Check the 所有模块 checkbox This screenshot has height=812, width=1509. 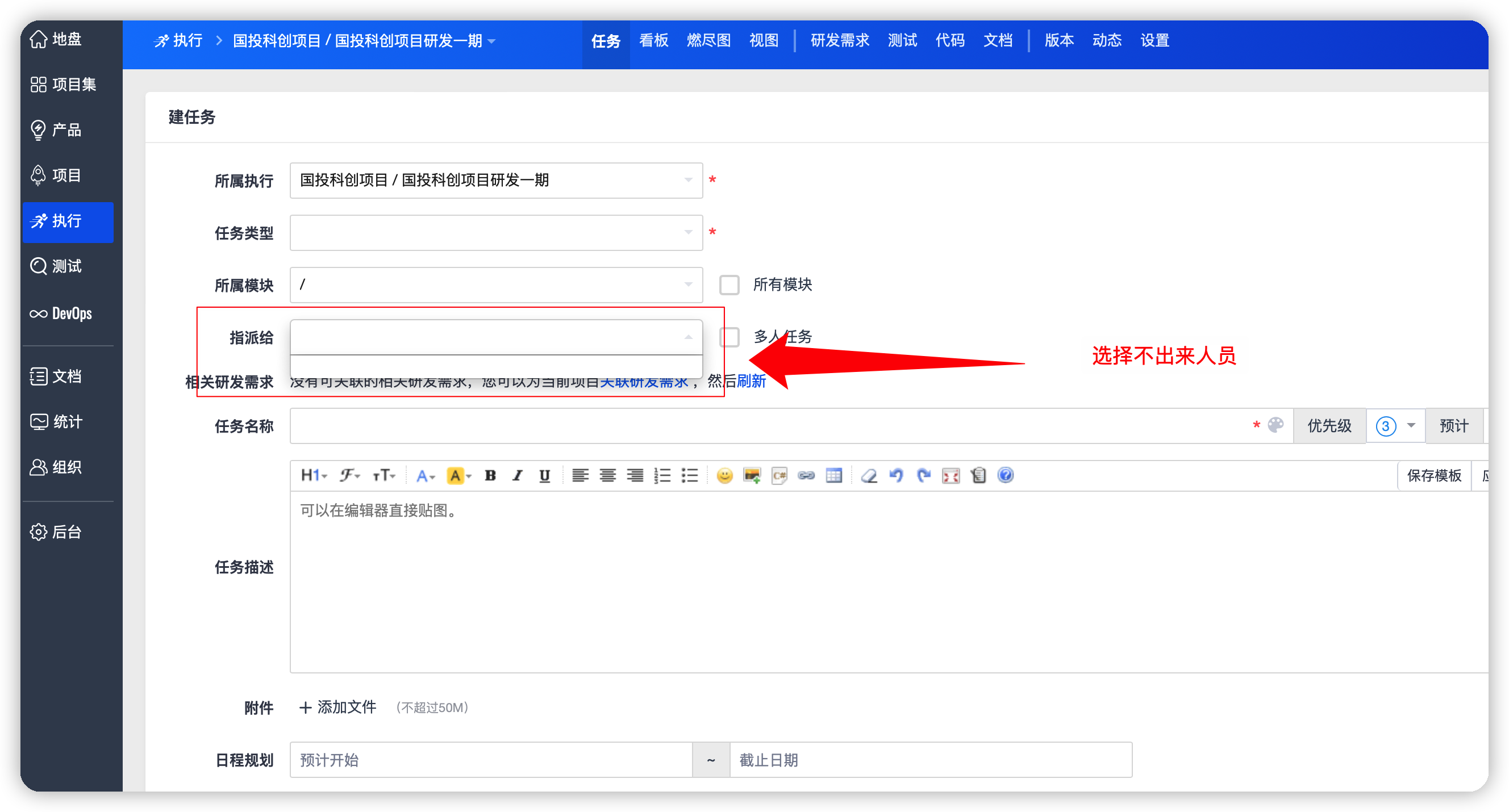pos(730,285)
